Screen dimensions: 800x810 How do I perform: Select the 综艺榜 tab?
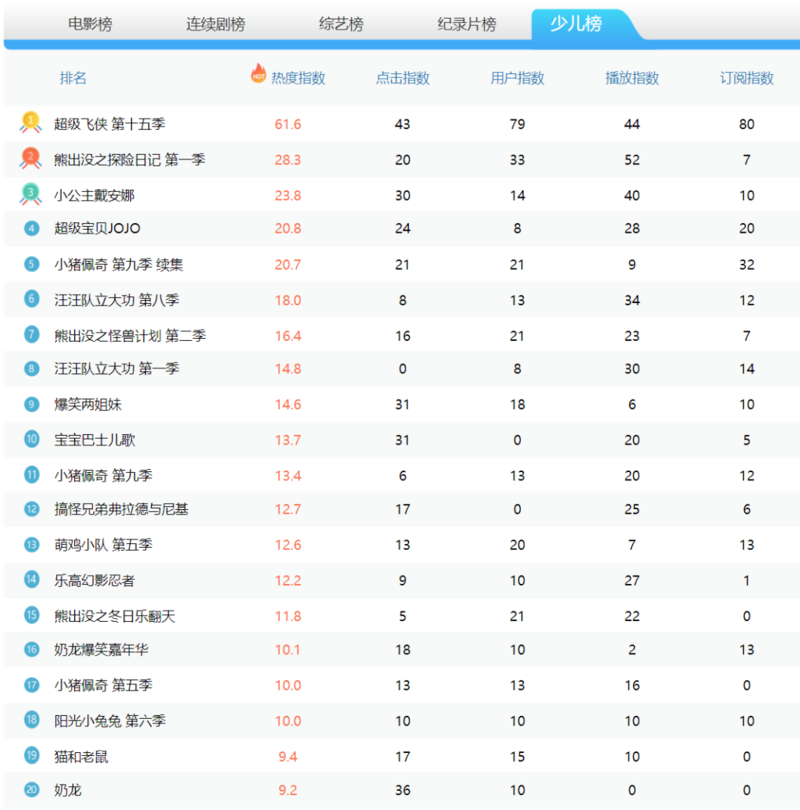click(341, 24)
